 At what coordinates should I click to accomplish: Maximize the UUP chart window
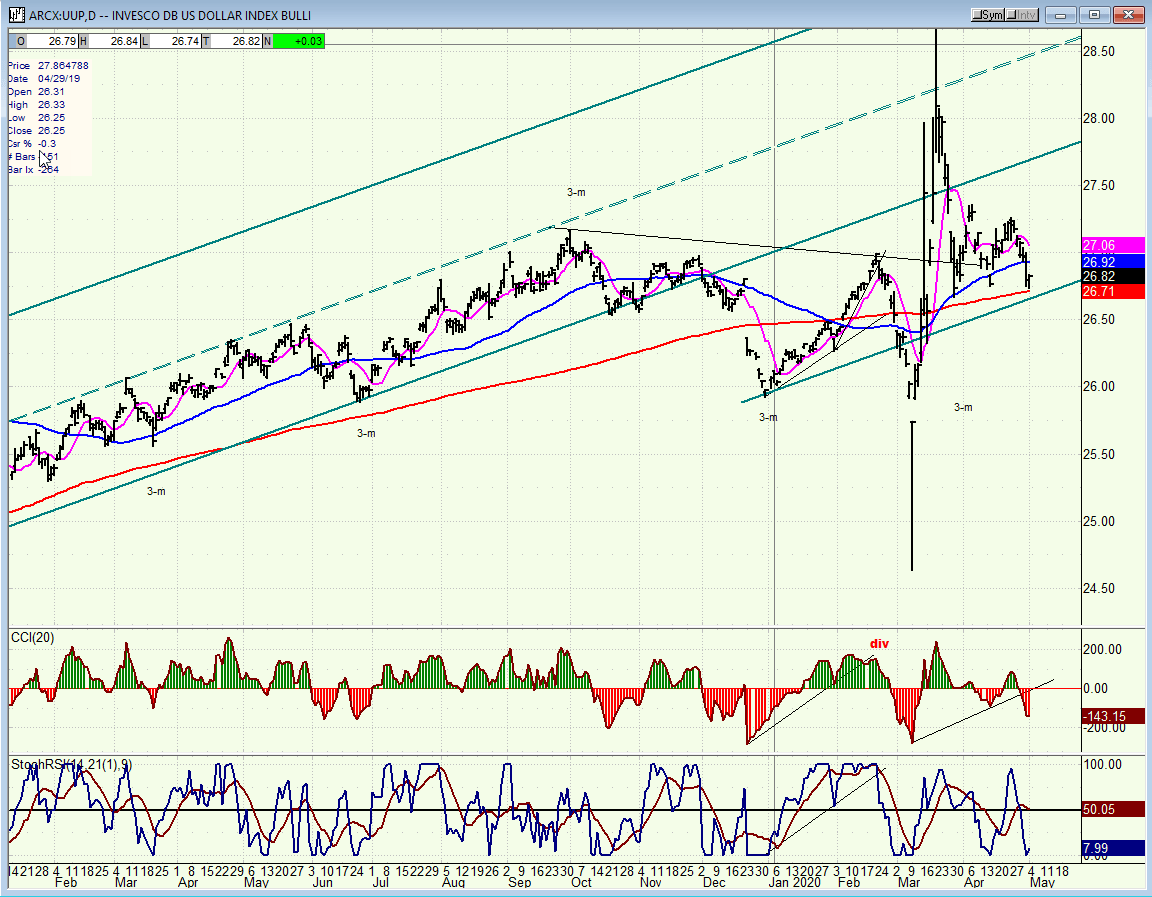[1095, 15]
